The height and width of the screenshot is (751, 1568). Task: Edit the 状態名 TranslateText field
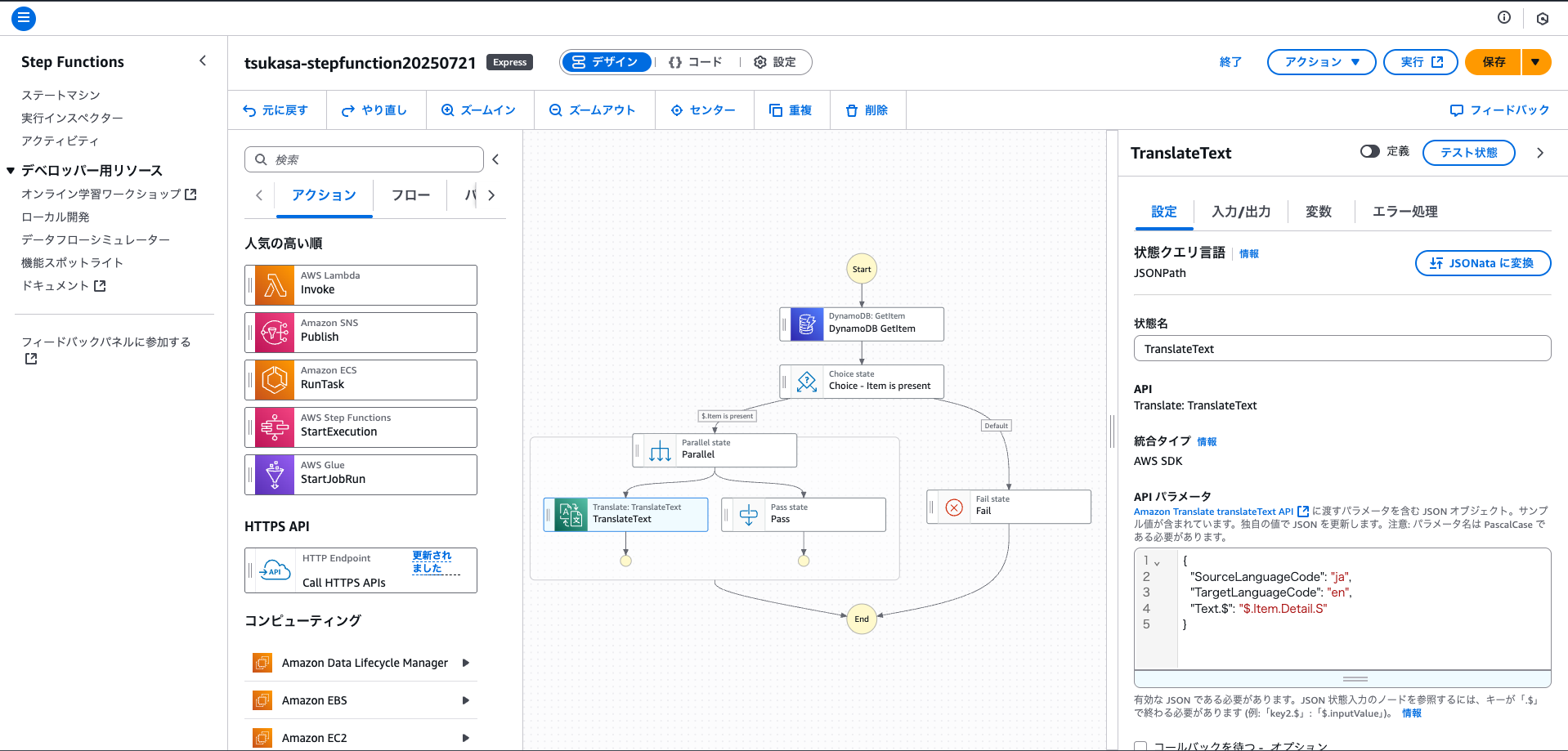pyautogui.click(x=1342, y=348)
